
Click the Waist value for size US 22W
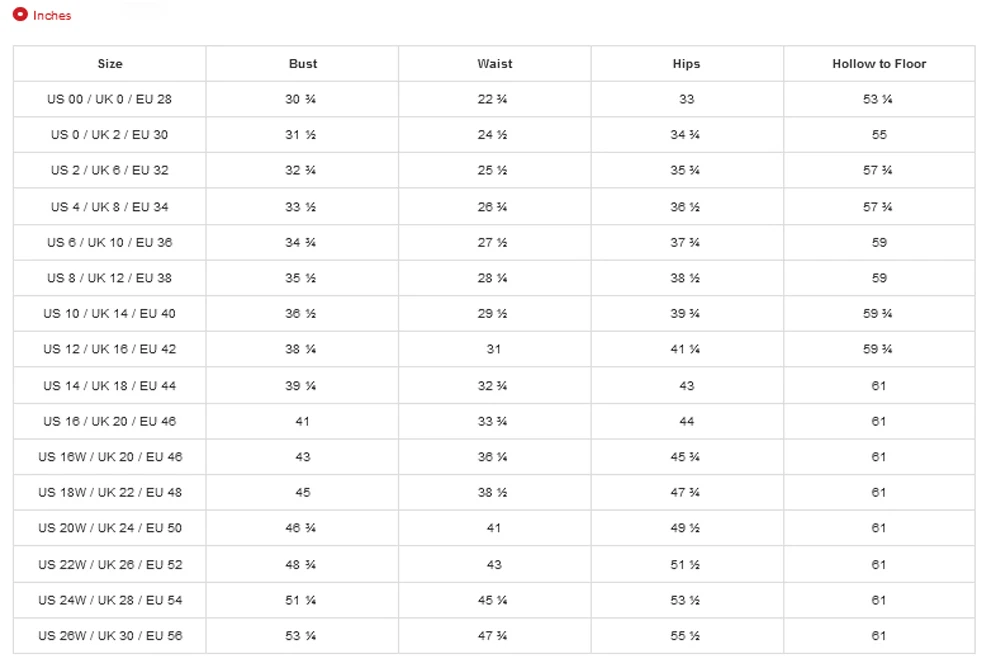pyautogui.click(x=494, y=565)
